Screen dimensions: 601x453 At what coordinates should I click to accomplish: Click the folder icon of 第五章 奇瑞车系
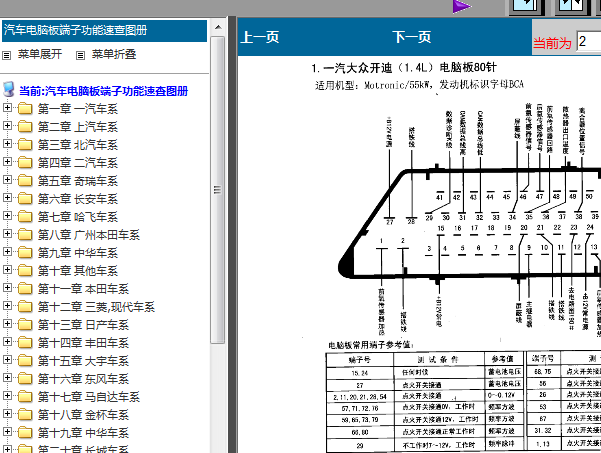(x=25, y=181)
